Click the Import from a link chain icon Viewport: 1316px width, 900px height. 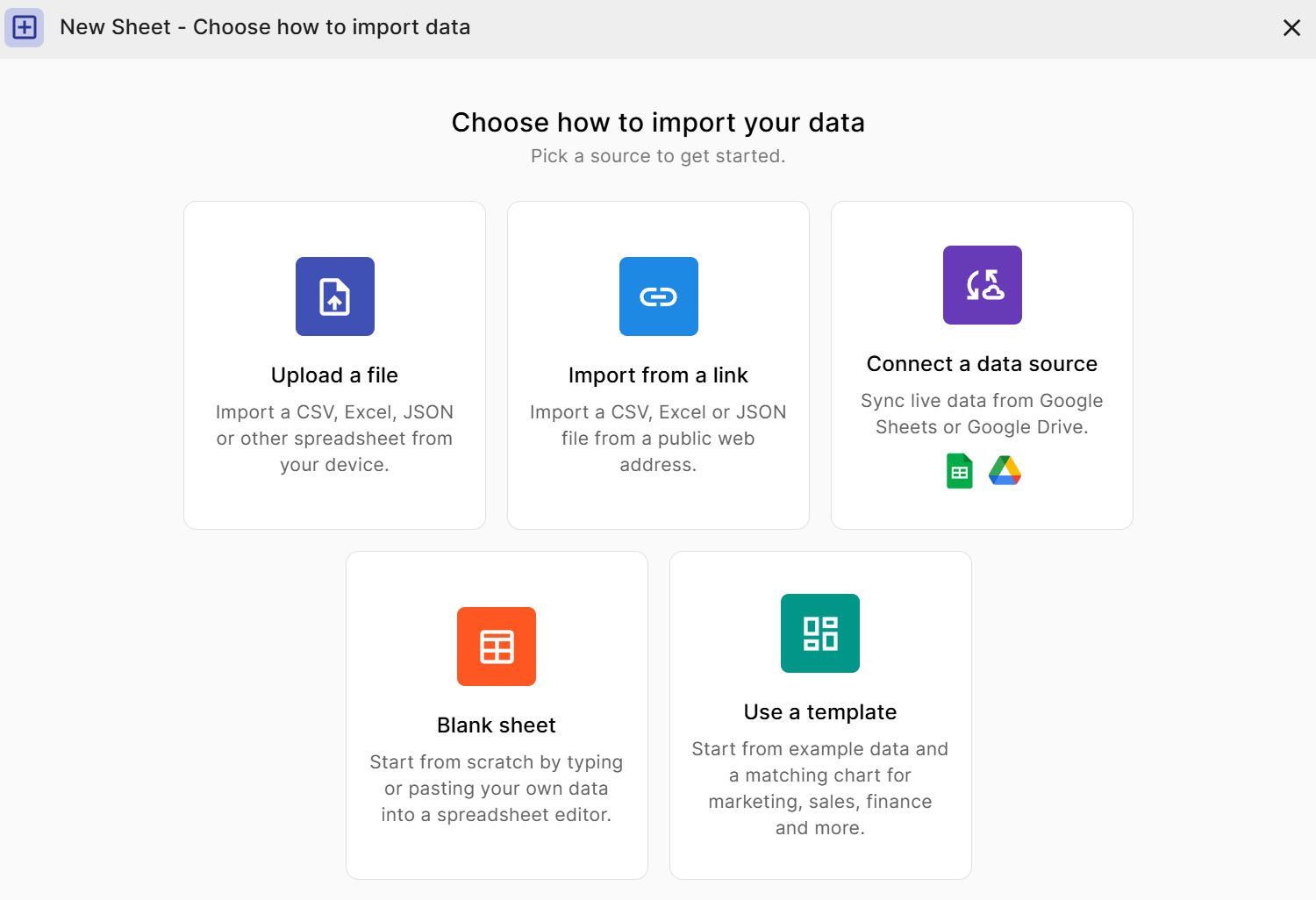(659, 296)
